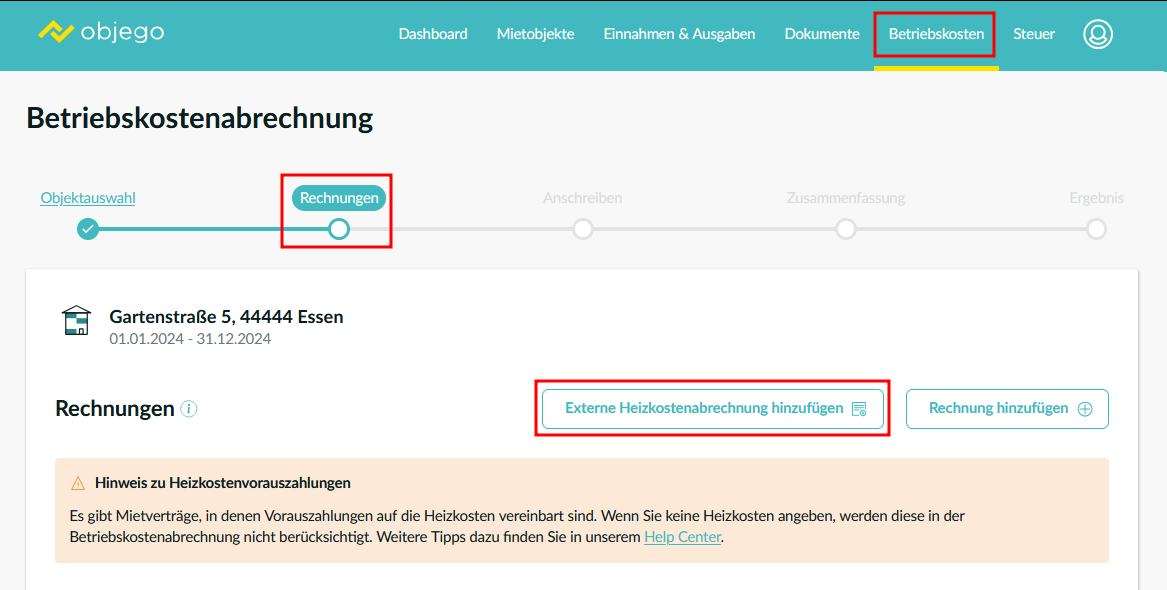This screenshot has width=1167, height=590.
Task: Click the address Gartenstraße 5, 44444 Essen
Action: [226, 317]
